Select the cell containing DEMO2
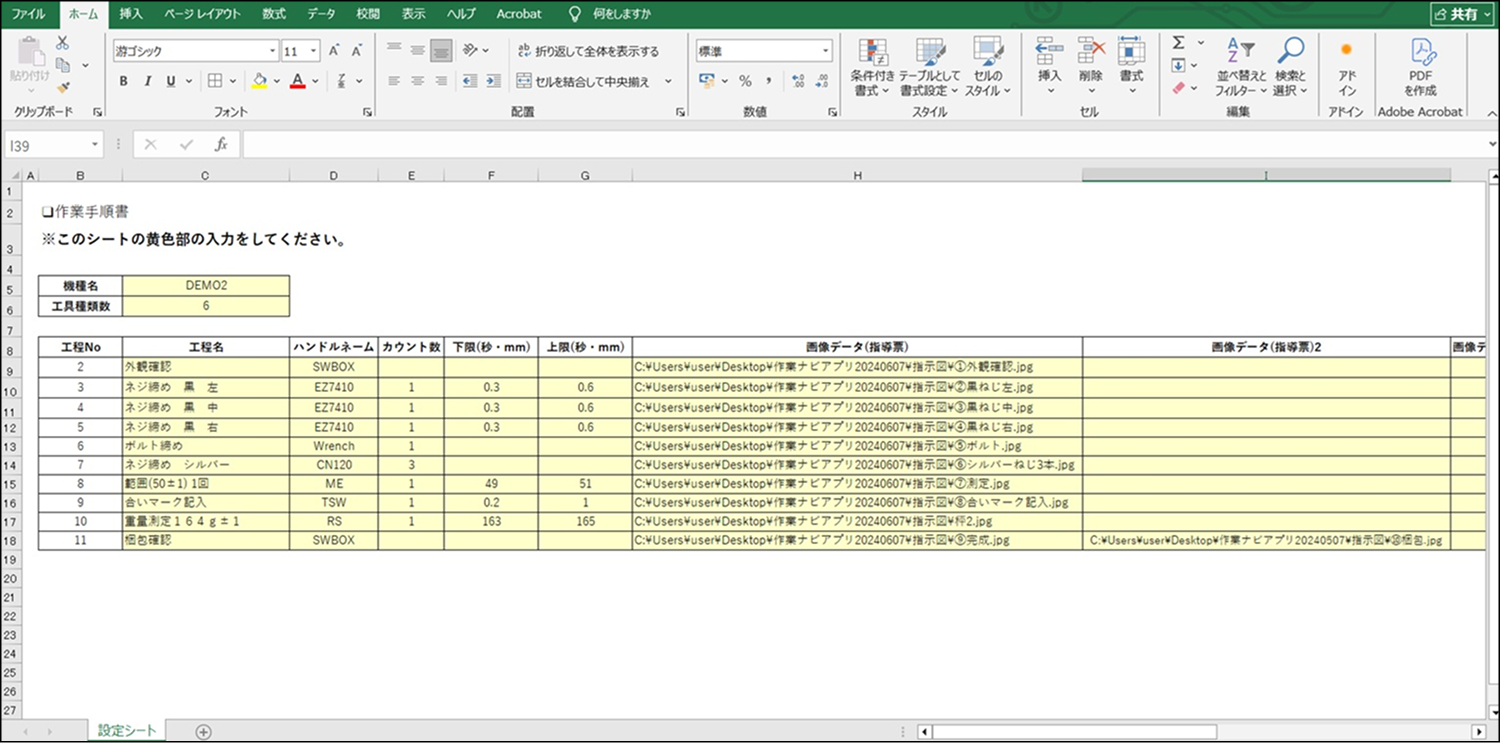This screenshot has width=1500, height=743. (x=206, y=284)
